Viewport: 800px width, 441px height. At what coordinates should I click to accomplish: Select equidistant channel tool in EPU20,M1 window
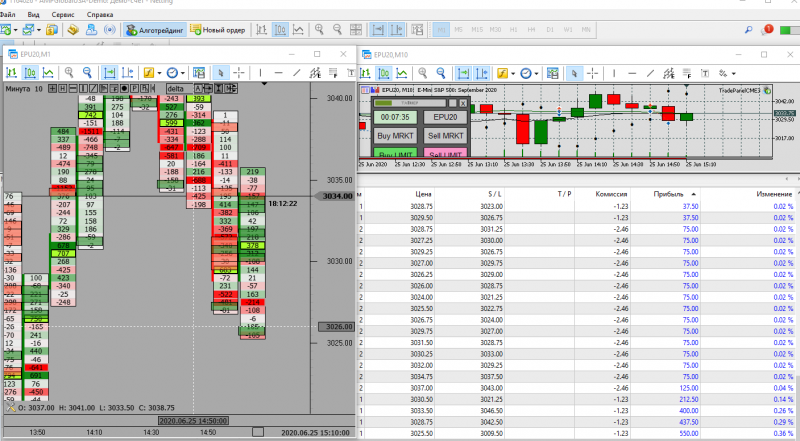click(x=315, y=73)
